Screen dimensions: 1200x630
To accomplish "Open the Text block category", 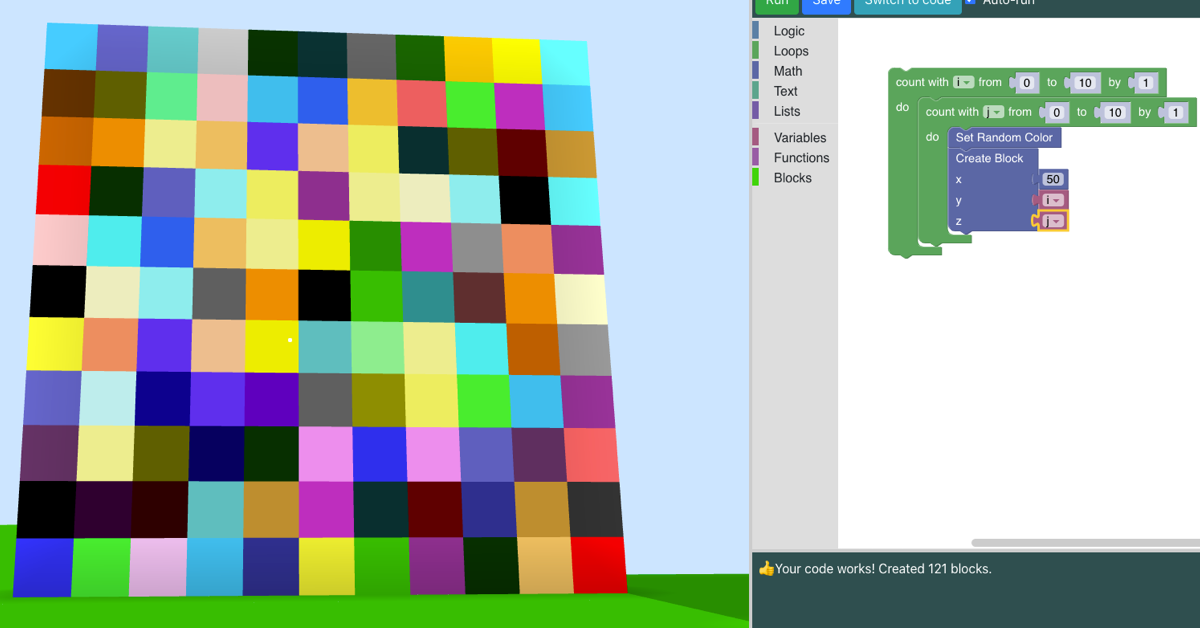I will 785,91.
